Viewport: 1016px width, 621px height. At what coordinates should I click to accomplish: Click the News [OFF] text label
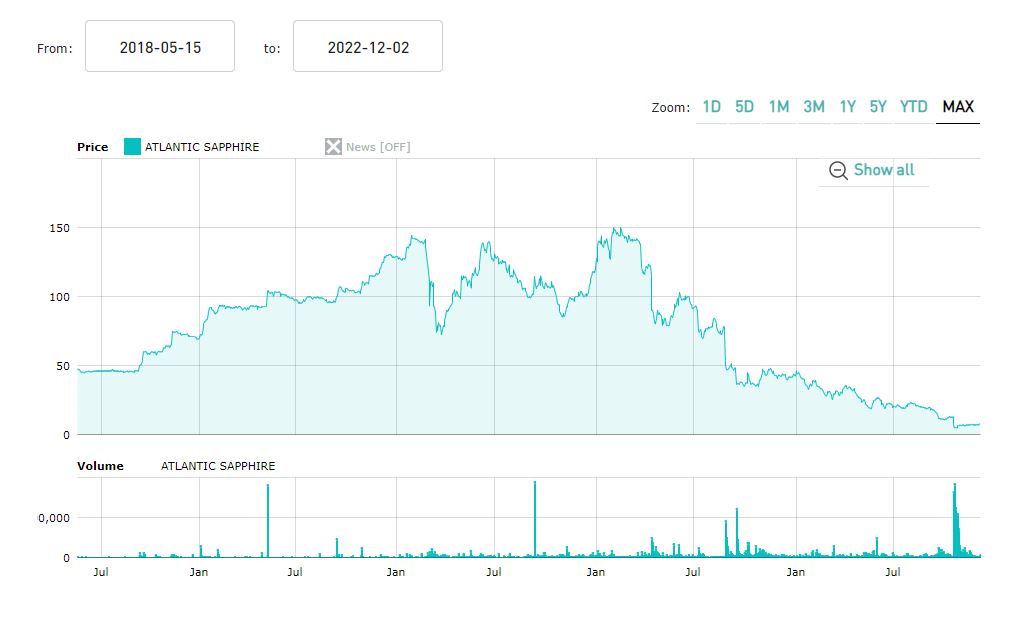[x=378, y=147]
